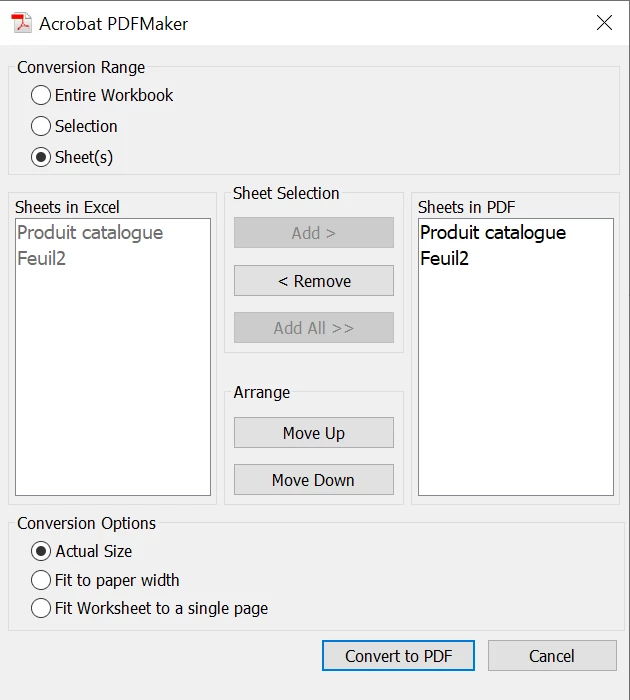Screen dimensions: 630x700
Task: Click the Add All >> button
Action: coord(314,328)
